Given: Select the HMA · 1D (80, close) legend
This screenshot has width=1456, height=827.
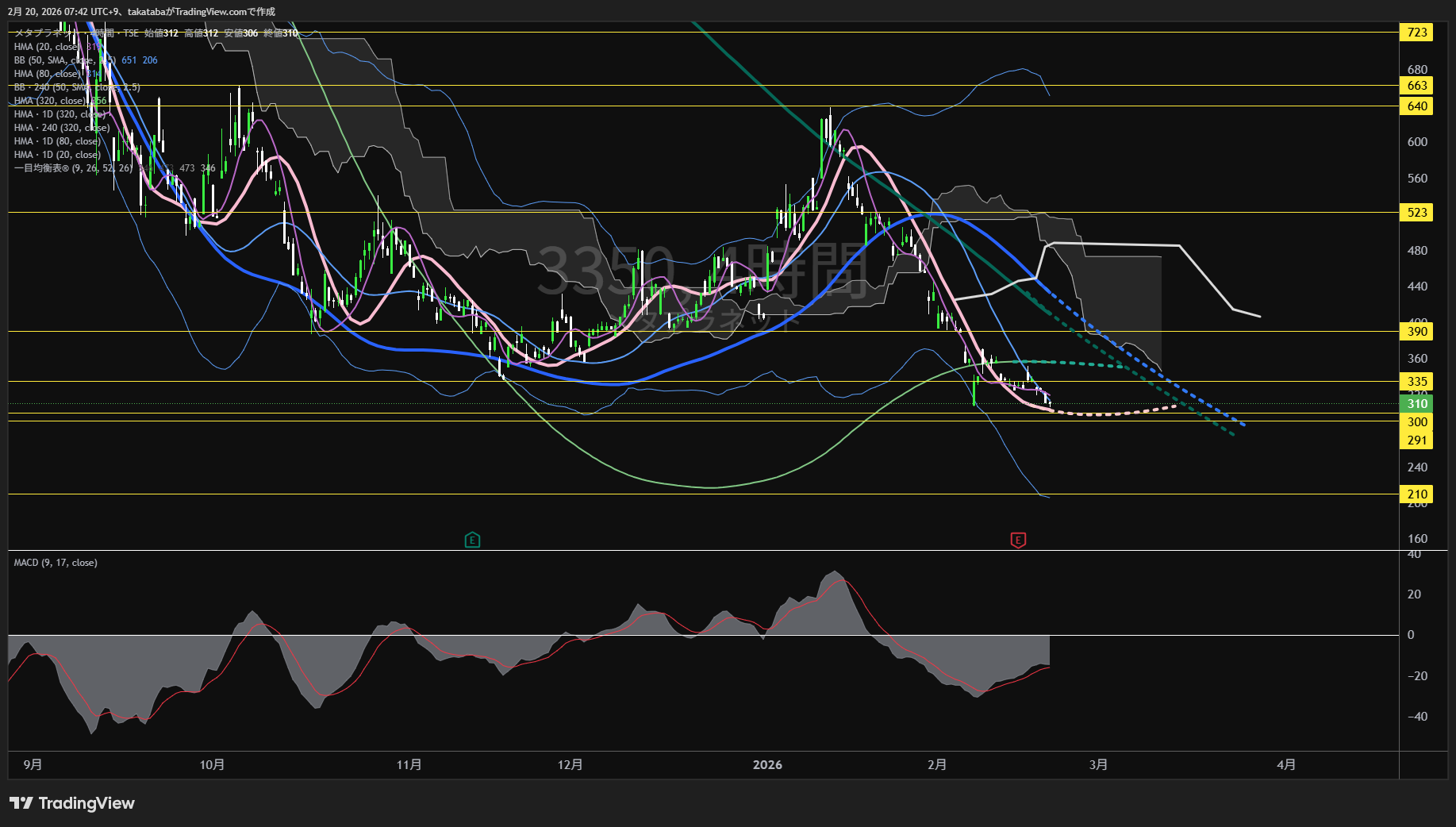Looking at the screenshot, I should 57,141.
